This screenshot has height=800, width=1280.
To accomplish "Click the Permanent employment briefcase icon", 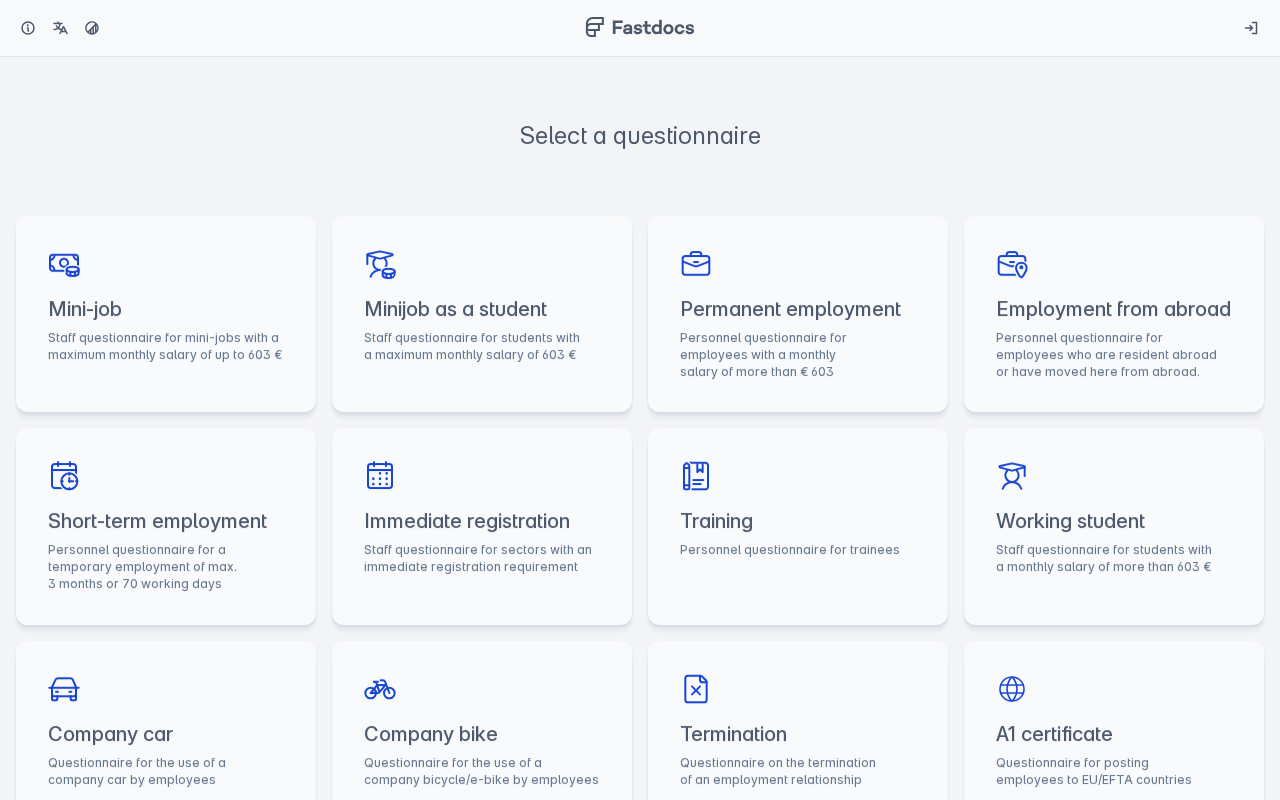I will click(696, 264).
